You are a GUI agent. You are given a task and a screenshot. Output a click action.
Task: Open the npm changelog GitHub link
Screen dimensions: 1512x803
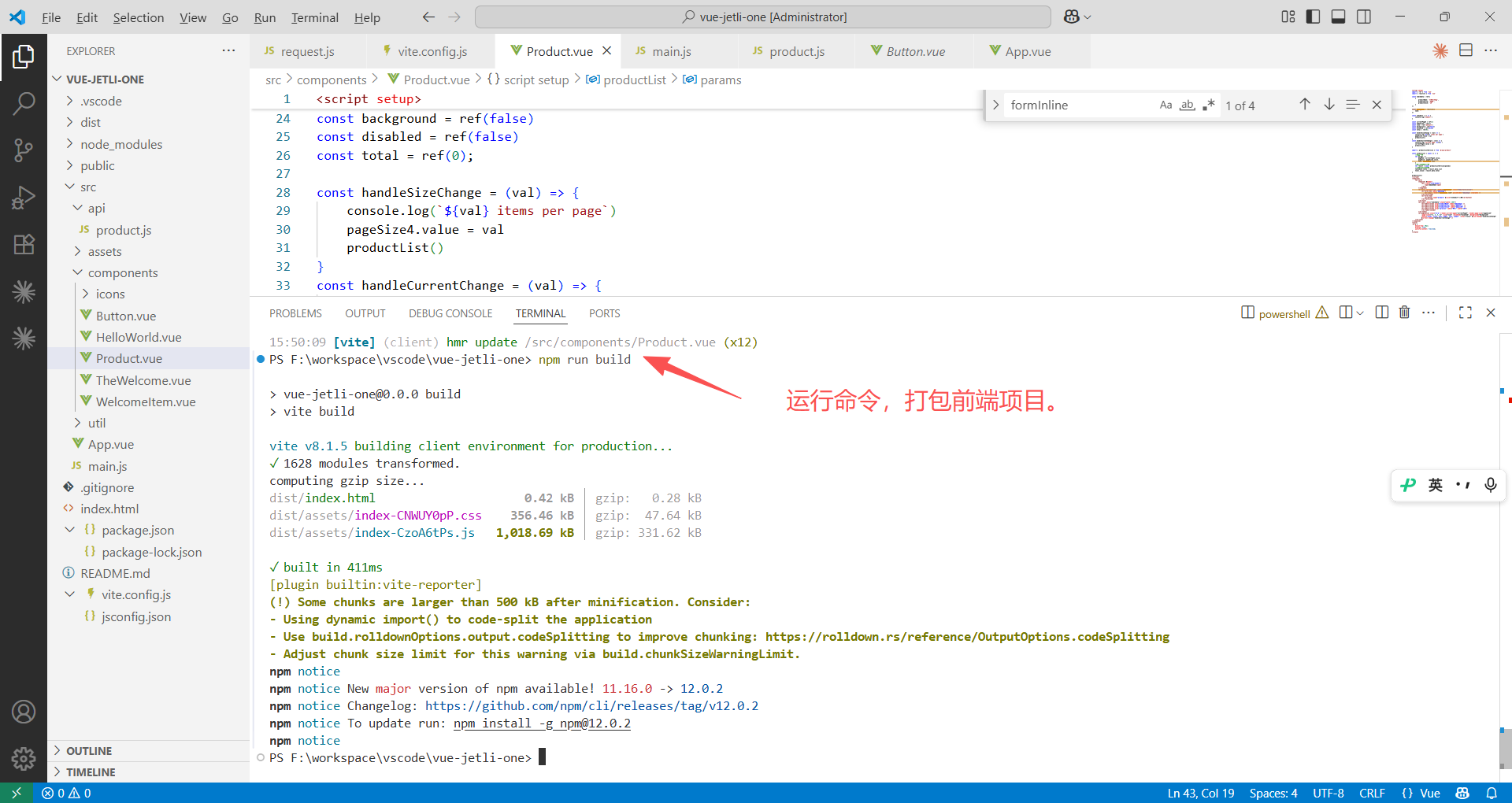click(591, 706)
